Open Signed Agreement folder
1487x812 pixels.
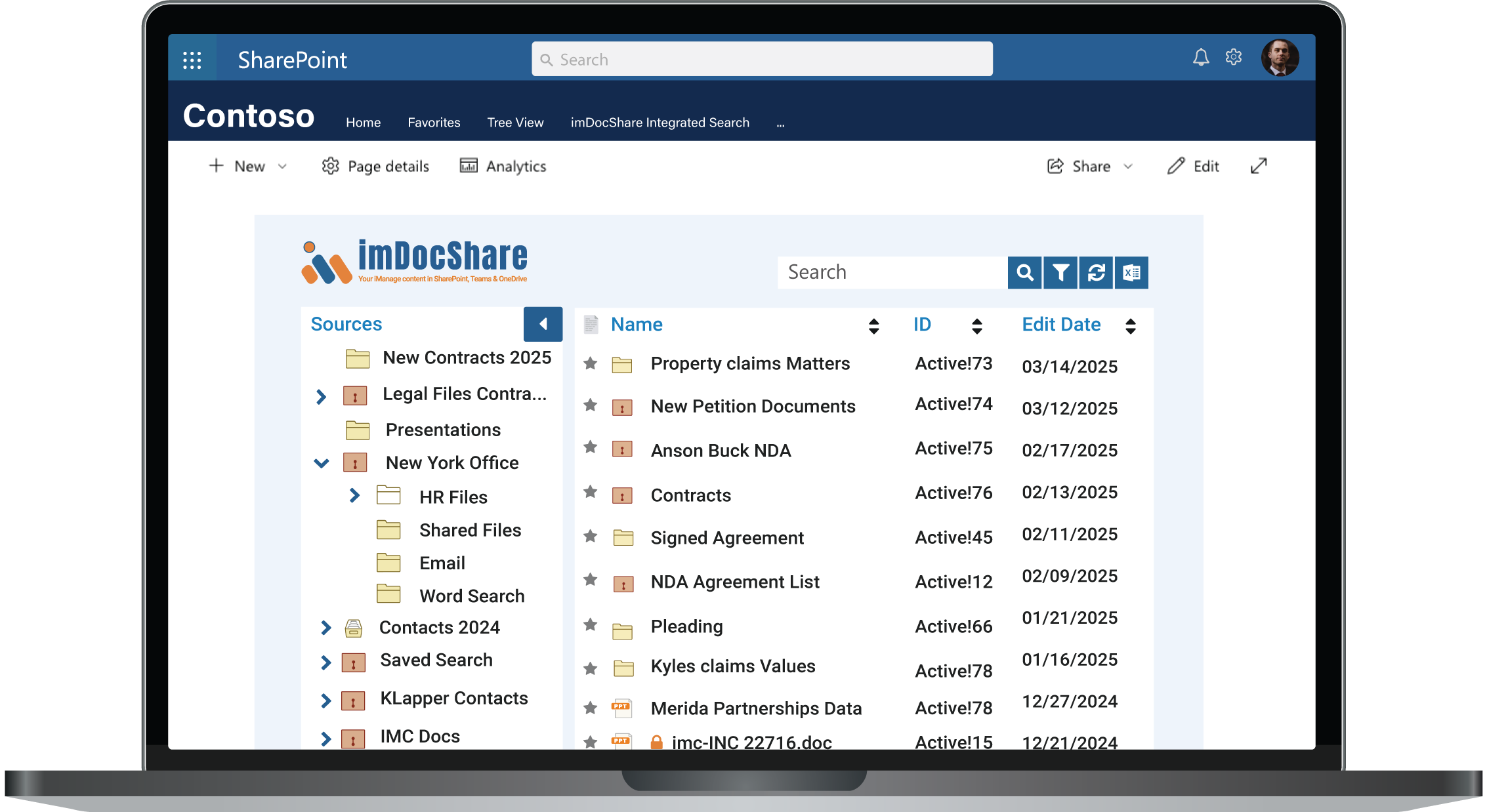tap(727, 538)
